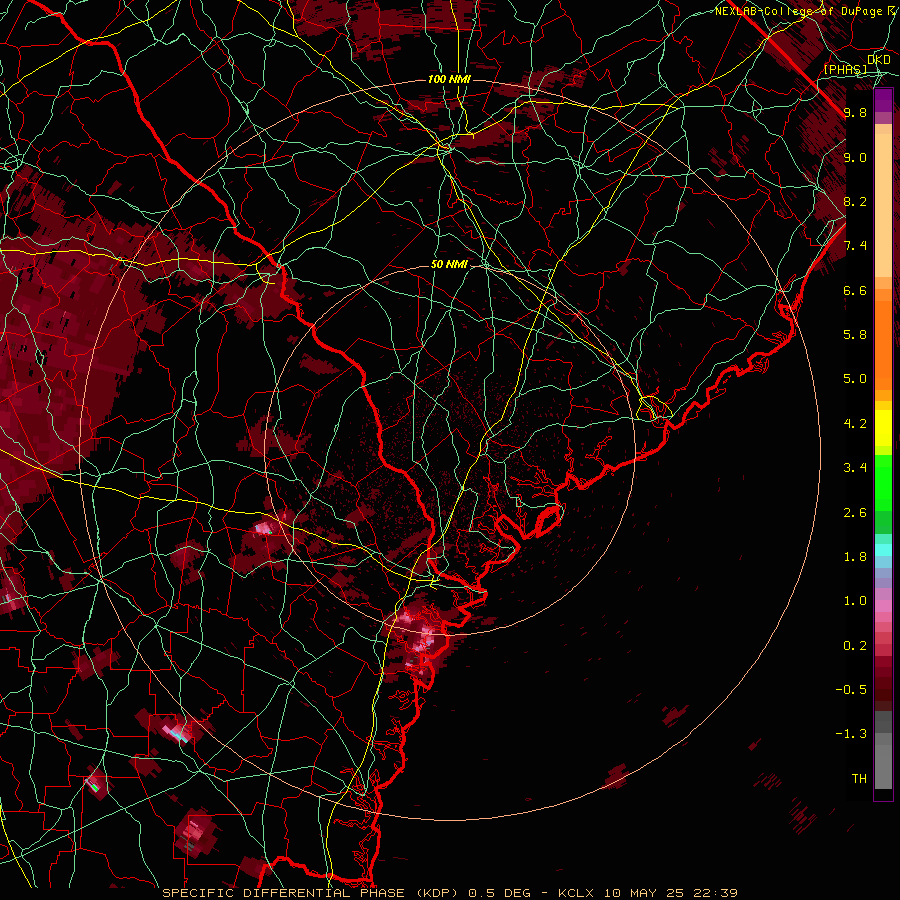Click the 50 NMI range ring label
This screenshot has height=900, width=900.
(x=449, y=264)
